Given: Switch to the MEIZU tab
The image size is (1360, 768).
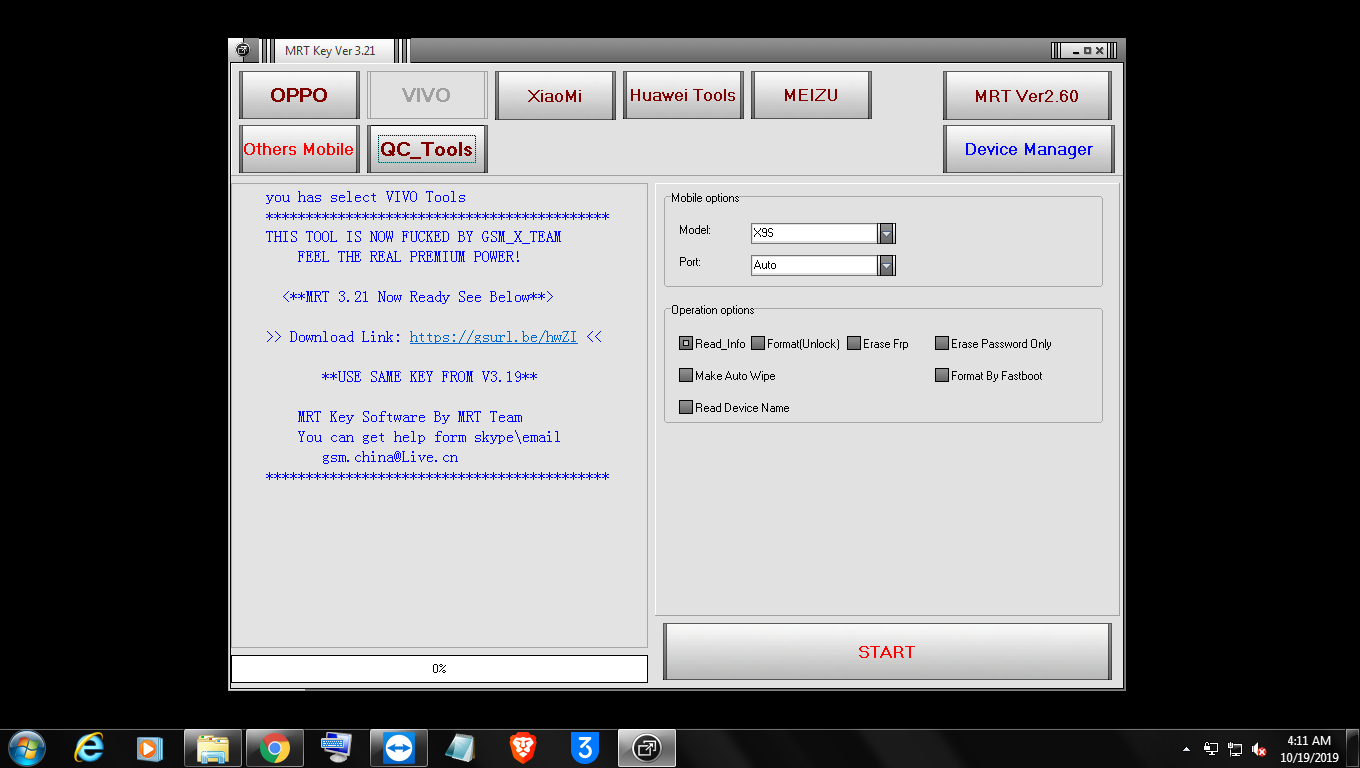Looking at the screenshot, I should click(811, 95).
